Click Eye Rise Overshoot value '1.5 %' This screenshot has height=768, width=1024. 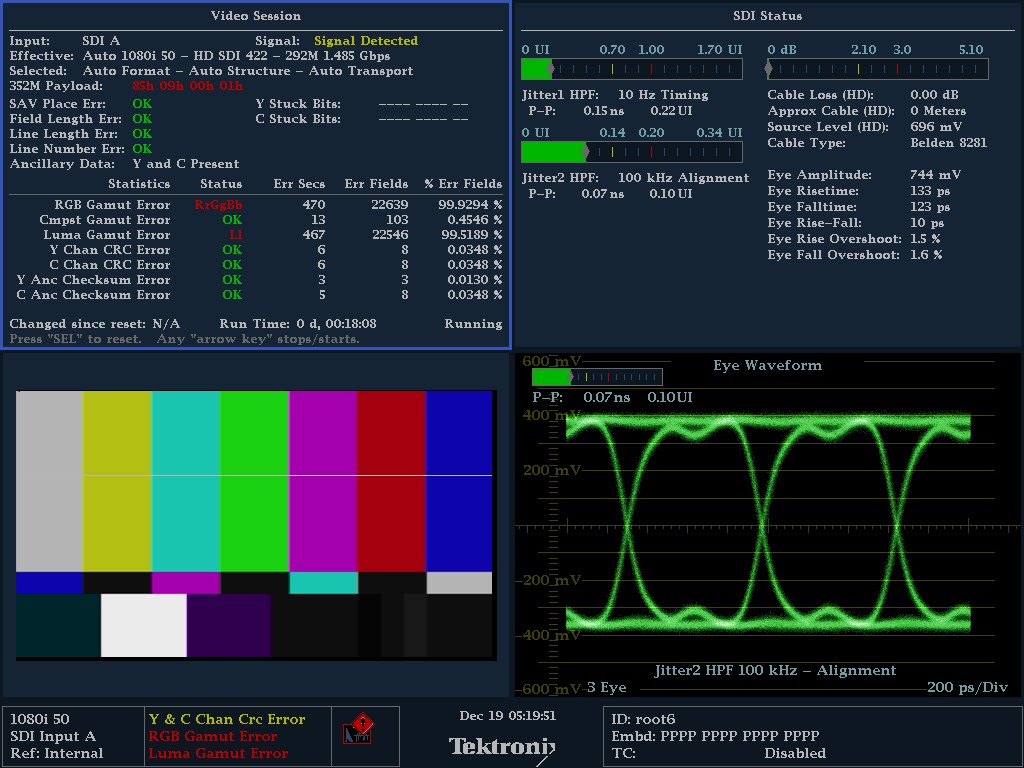pyautogui.click(x=925, y=239)
